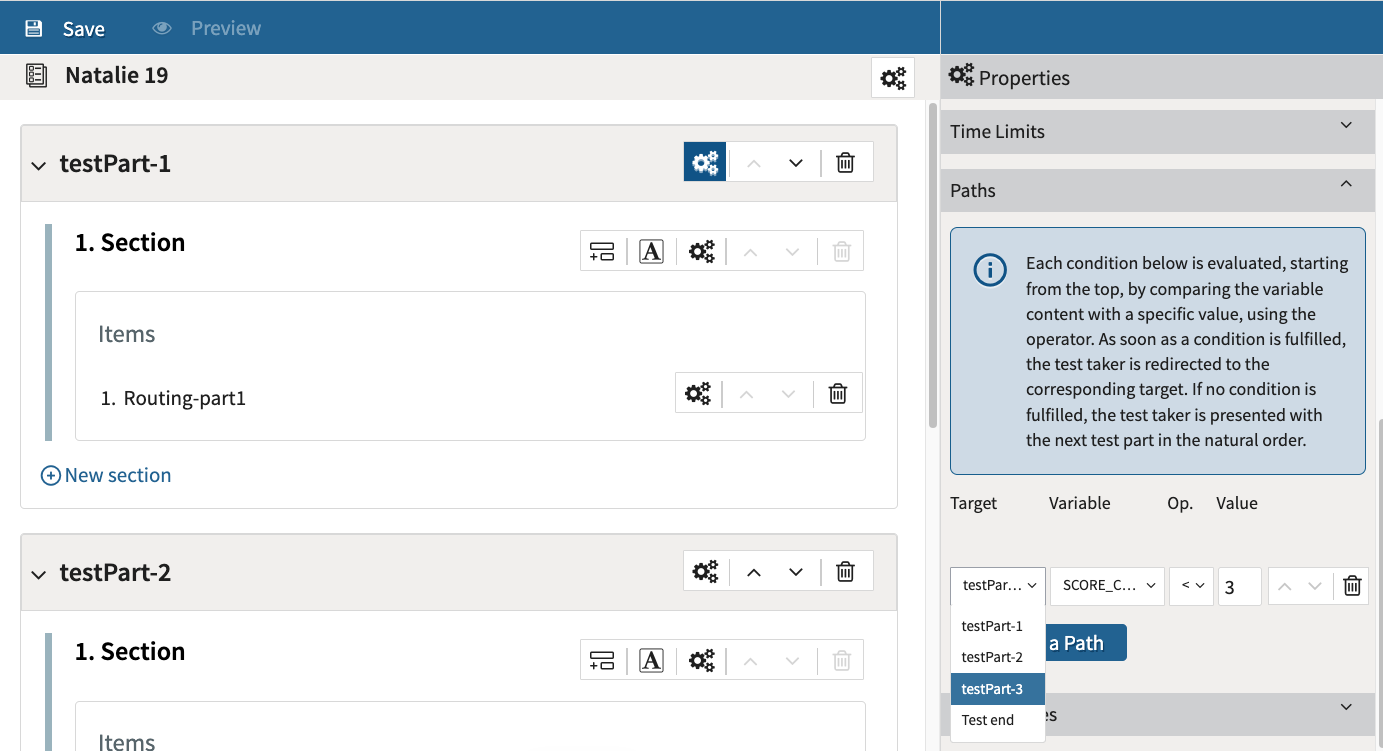Collapse testPart-1 with chevron toggle
This screenshot has width=1383, height=751.
[39, 165]
